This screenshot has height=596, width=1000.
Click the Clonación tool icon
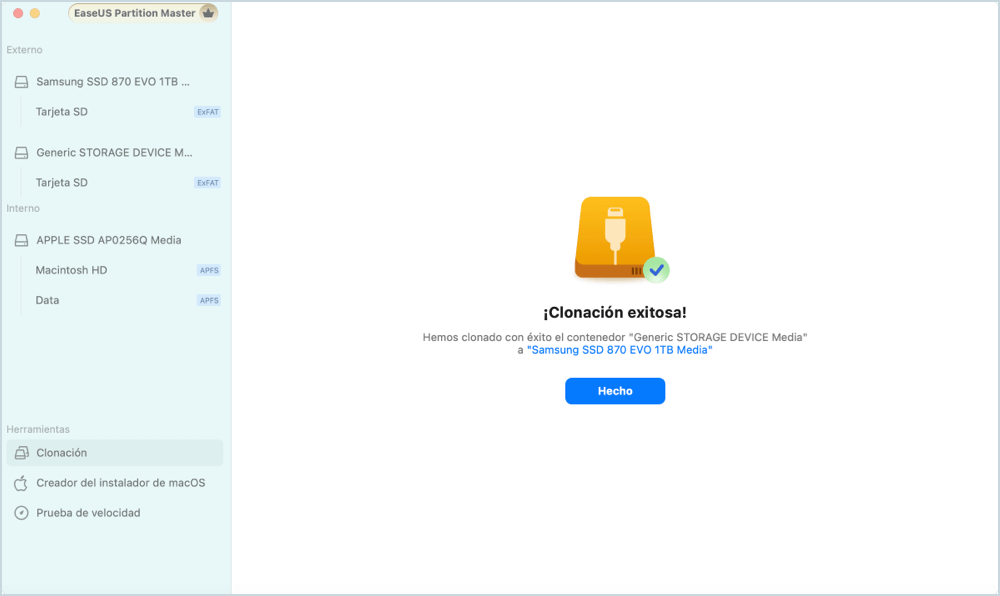tap(22, 453)
